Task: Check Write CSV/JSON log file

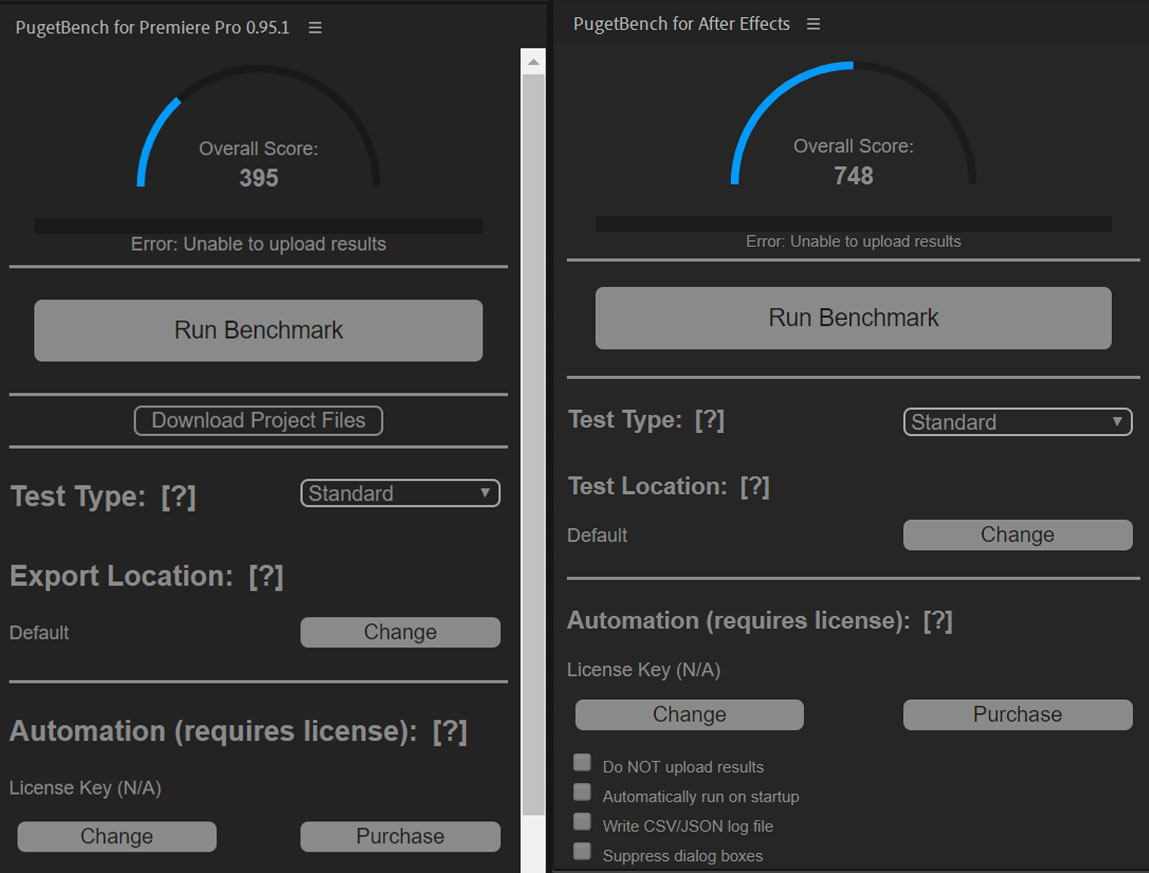Action: click(583, 822)
